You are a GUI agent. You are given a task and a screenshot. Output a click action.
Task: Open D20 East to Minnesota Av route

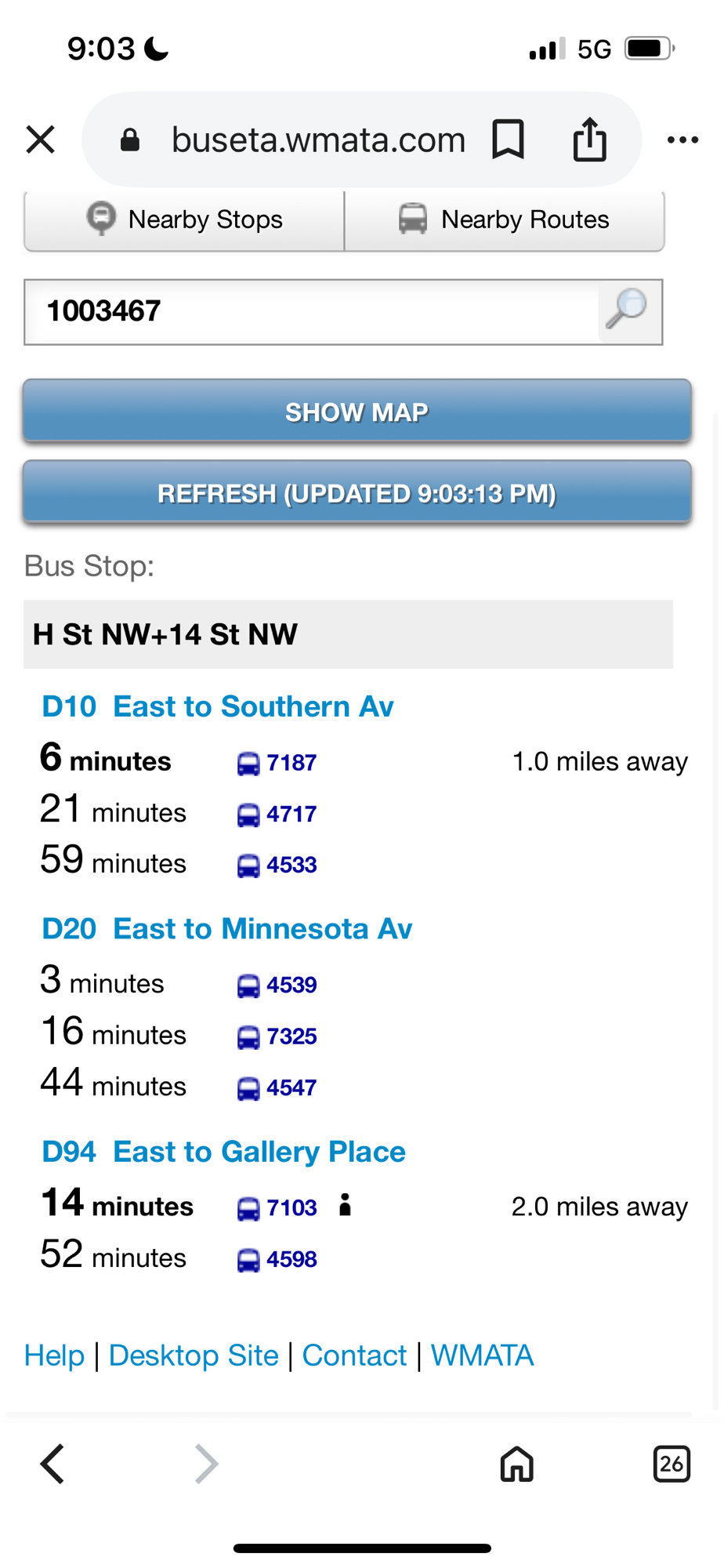click(227, 929)
